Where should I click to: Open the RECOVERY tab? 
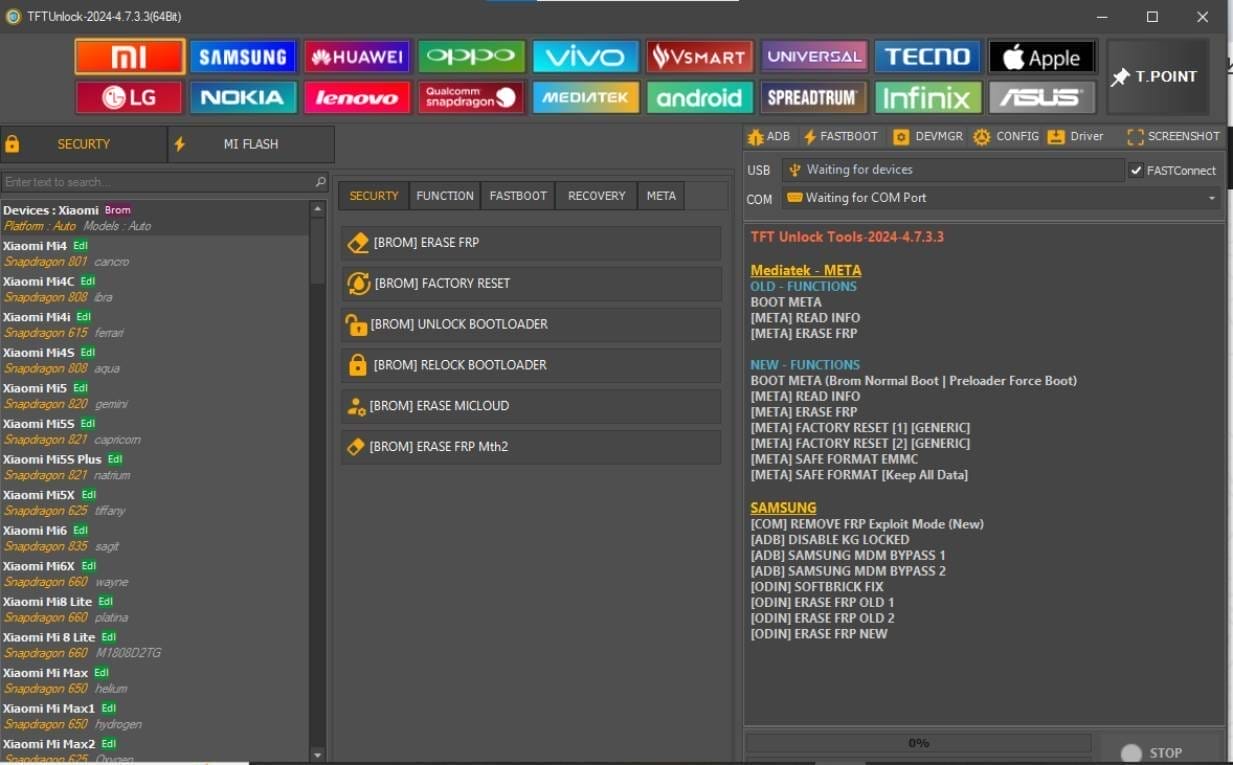click(595, 195)
